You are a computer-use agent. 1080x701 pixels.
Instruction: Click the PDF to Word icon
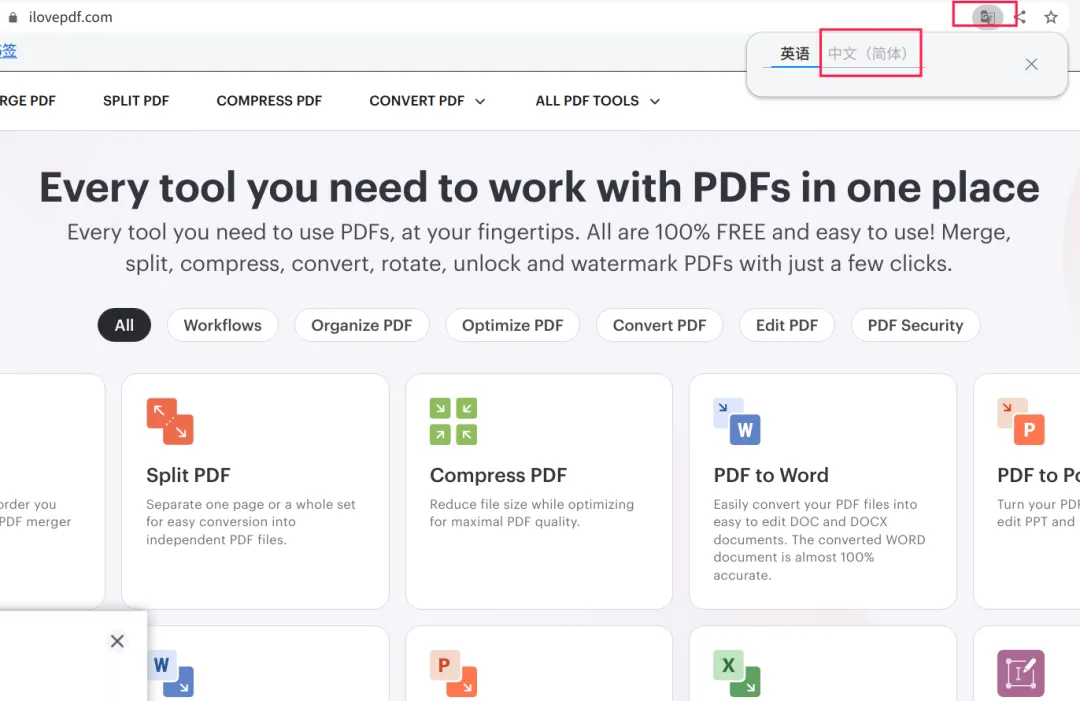pos(737,421)
